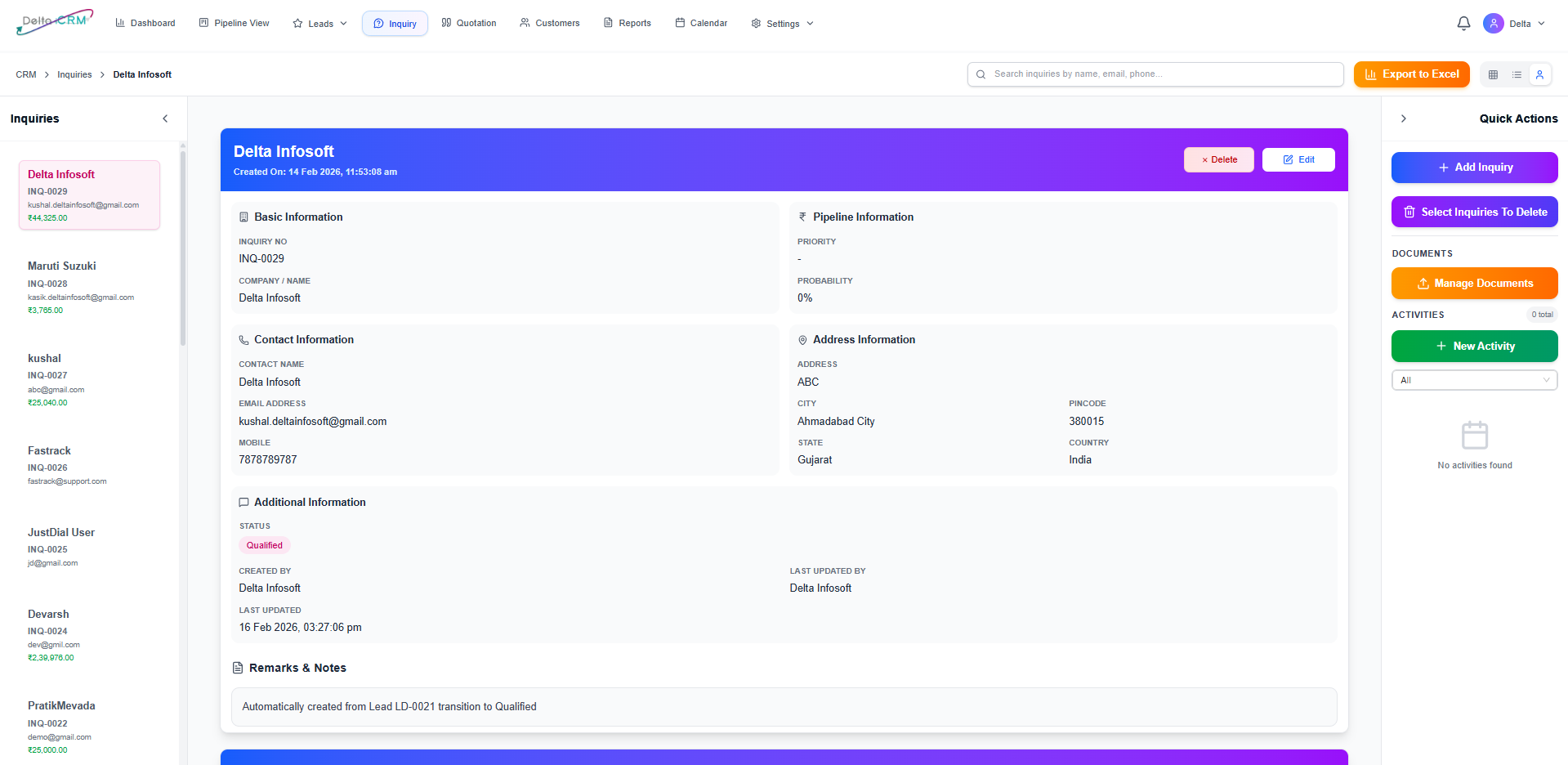Viewport: 1568px width, 765px height.
Task: Click Export to Excel button
Action: pos(1411,74)
